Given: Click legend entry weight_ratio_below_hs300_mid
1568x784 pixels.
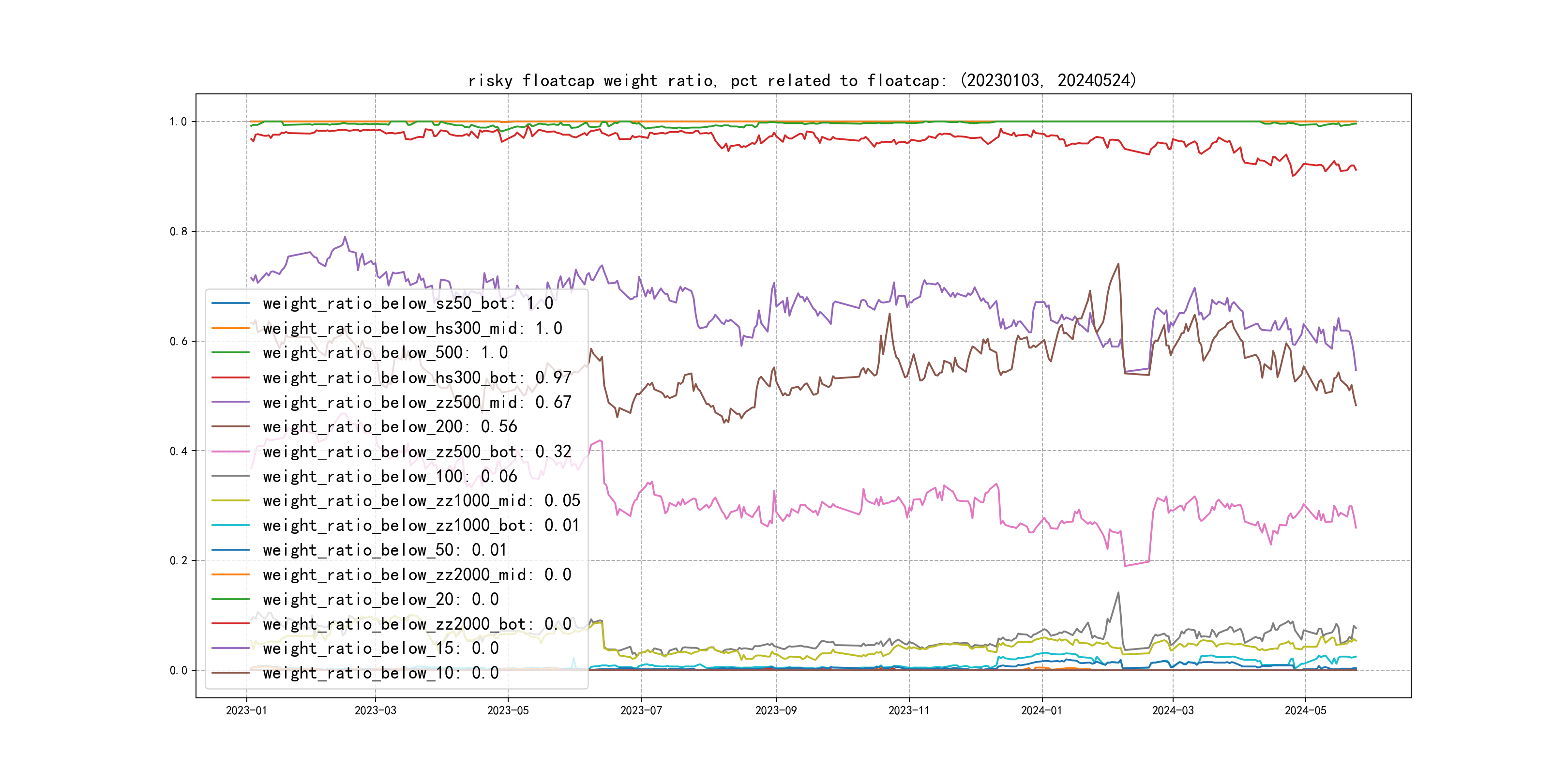Looking at the screenshot, I should (x=412, y=328).
